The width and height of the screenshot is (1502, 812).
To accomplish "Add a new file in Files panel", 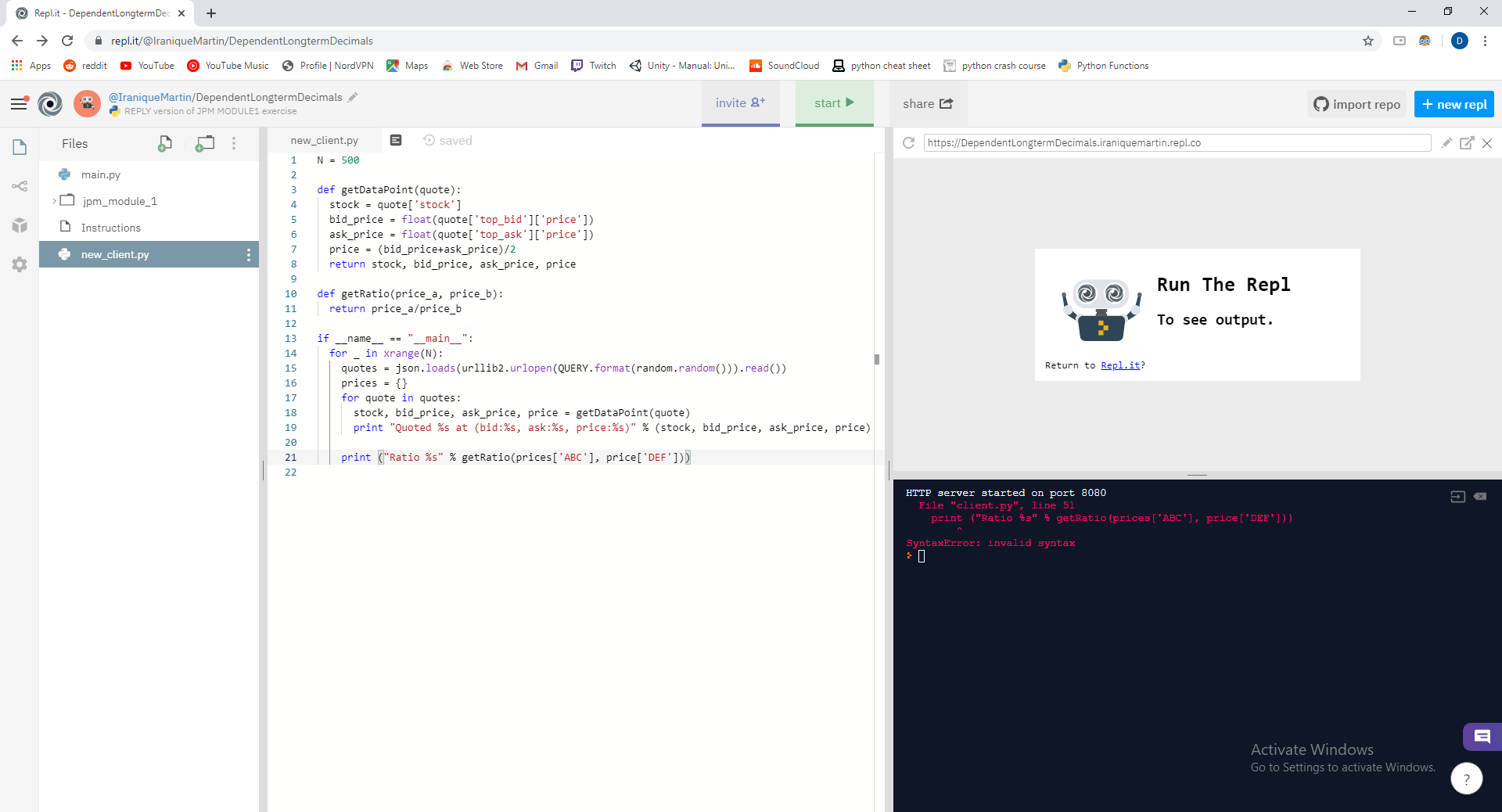I will 164,143.
